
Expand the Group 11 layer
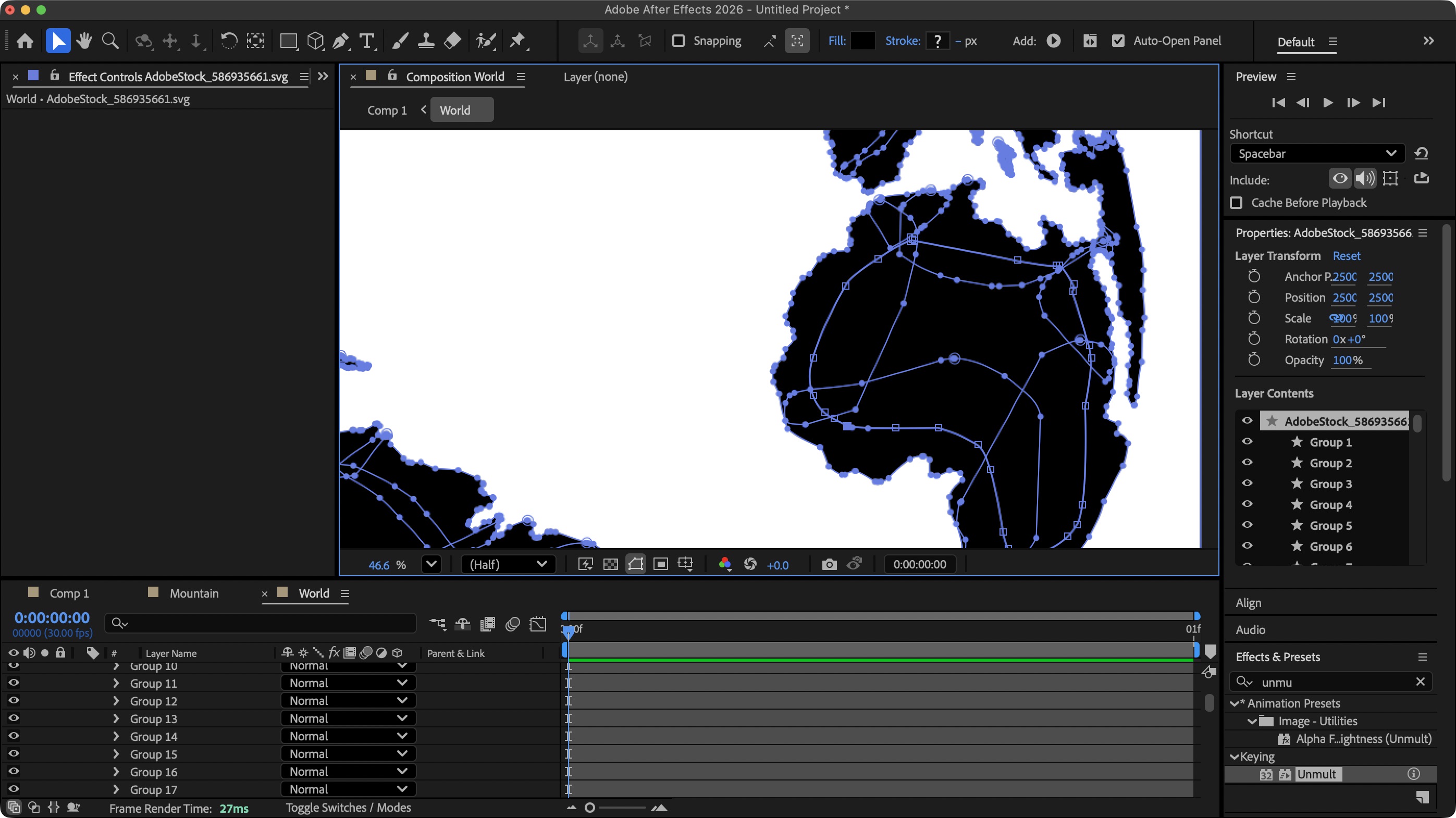click(x=115, y=683)
